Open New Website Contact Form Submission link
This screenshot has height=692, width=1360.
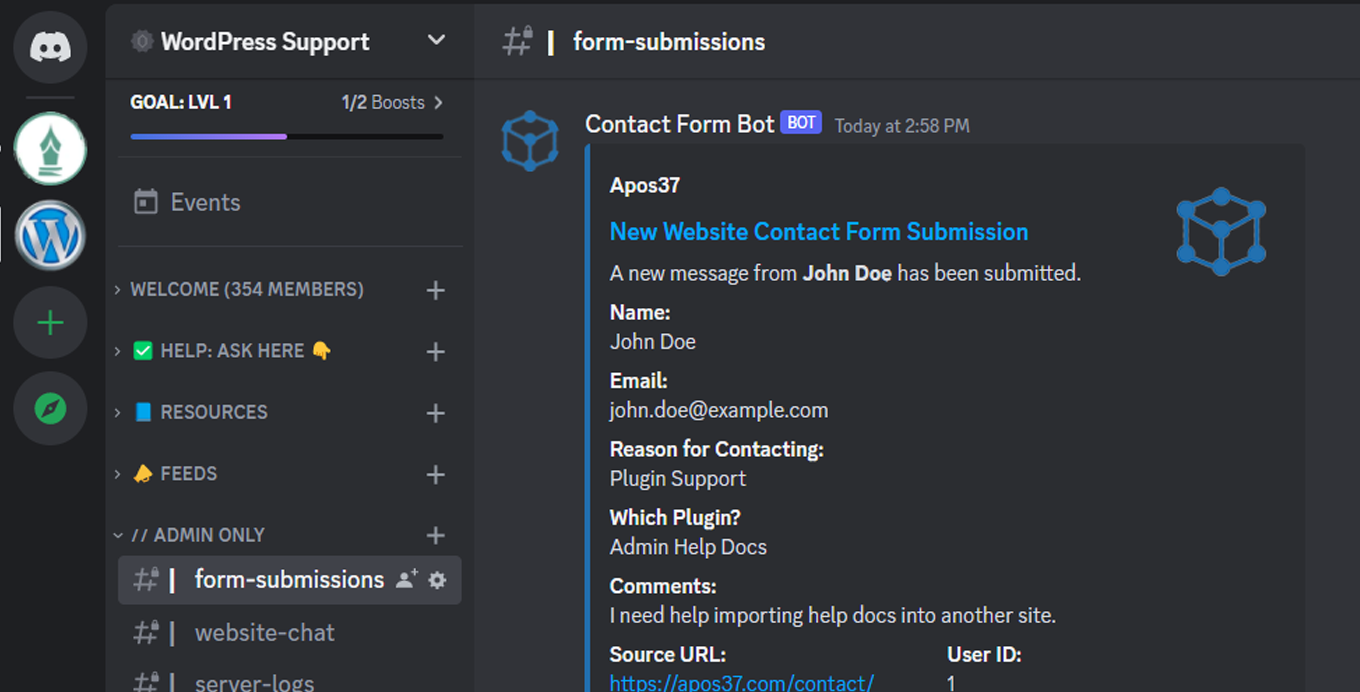coord(819,232)
